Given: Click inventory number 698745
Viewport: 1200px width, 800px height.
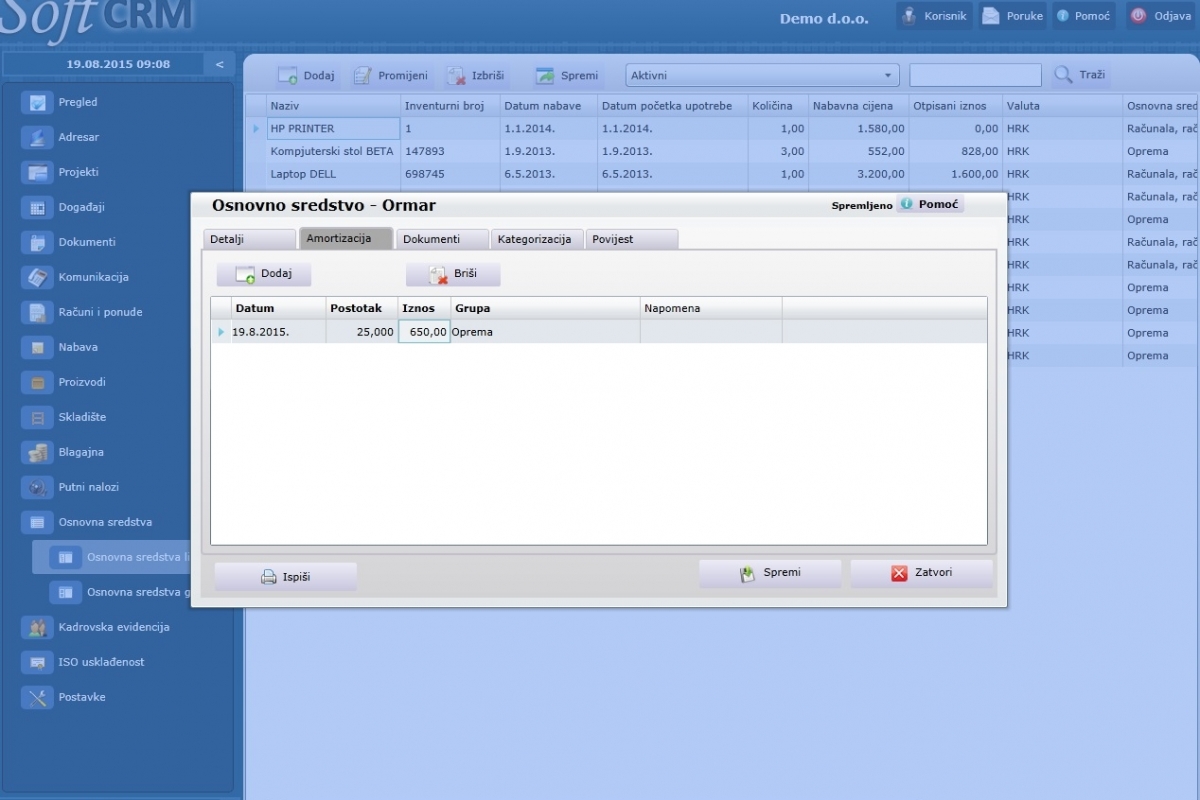Looking at the screenshot, I should (x=424, y=174).
